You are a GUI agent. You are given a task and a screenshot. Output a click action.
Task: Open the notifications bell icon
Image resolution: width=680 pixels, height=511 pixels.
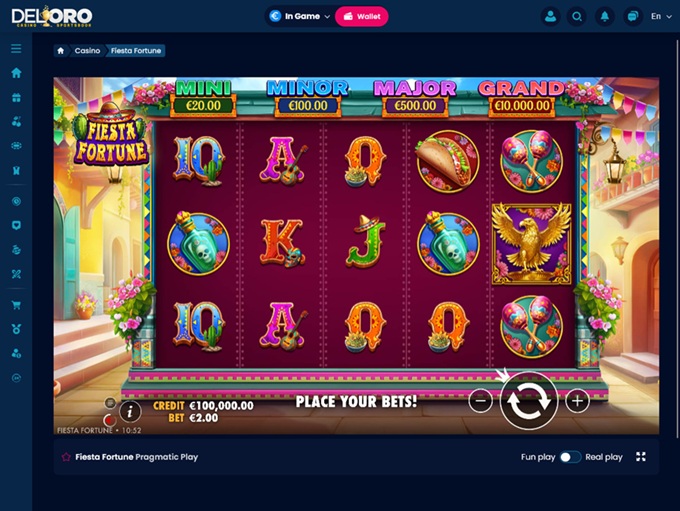[x=605, y=16]
